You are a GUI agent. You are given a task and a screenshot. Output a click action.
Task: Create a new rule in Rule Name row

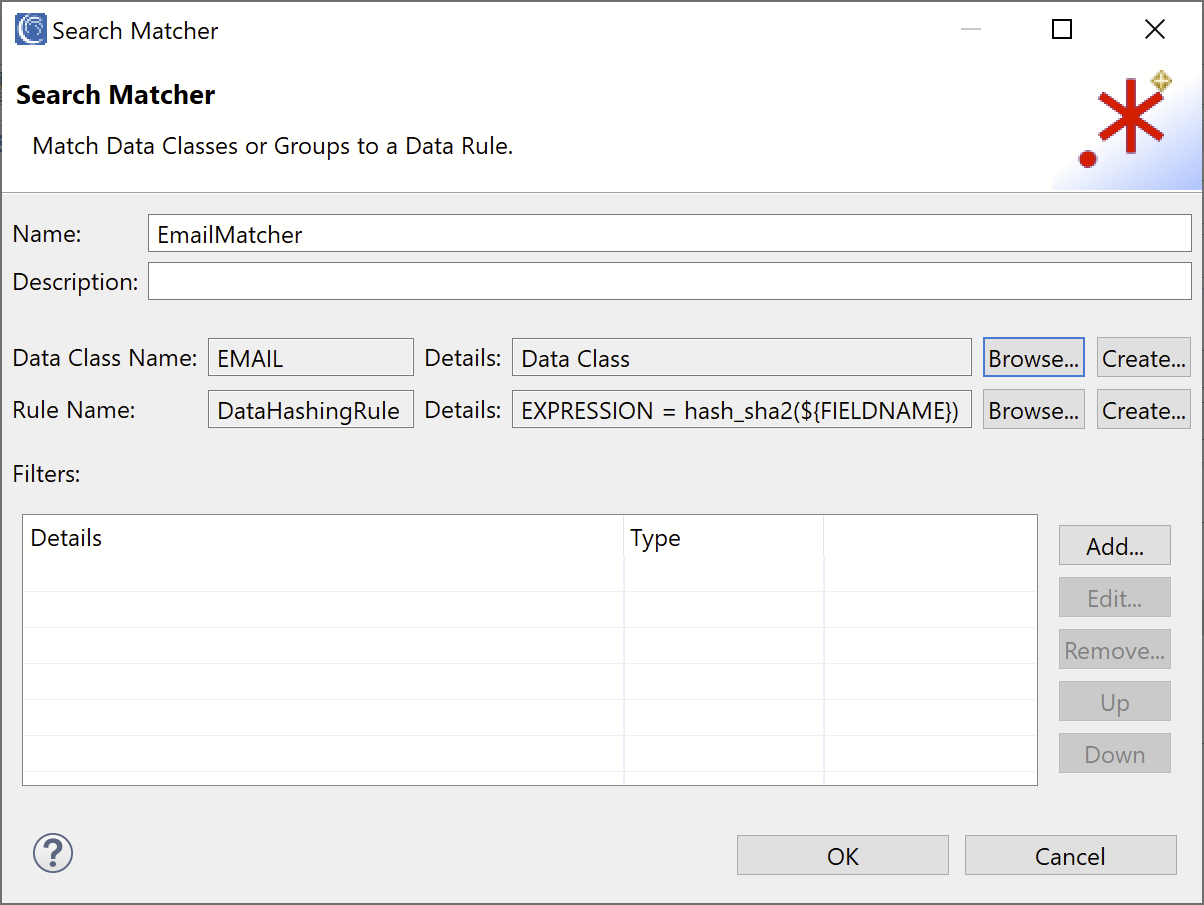click(1144, 409)
